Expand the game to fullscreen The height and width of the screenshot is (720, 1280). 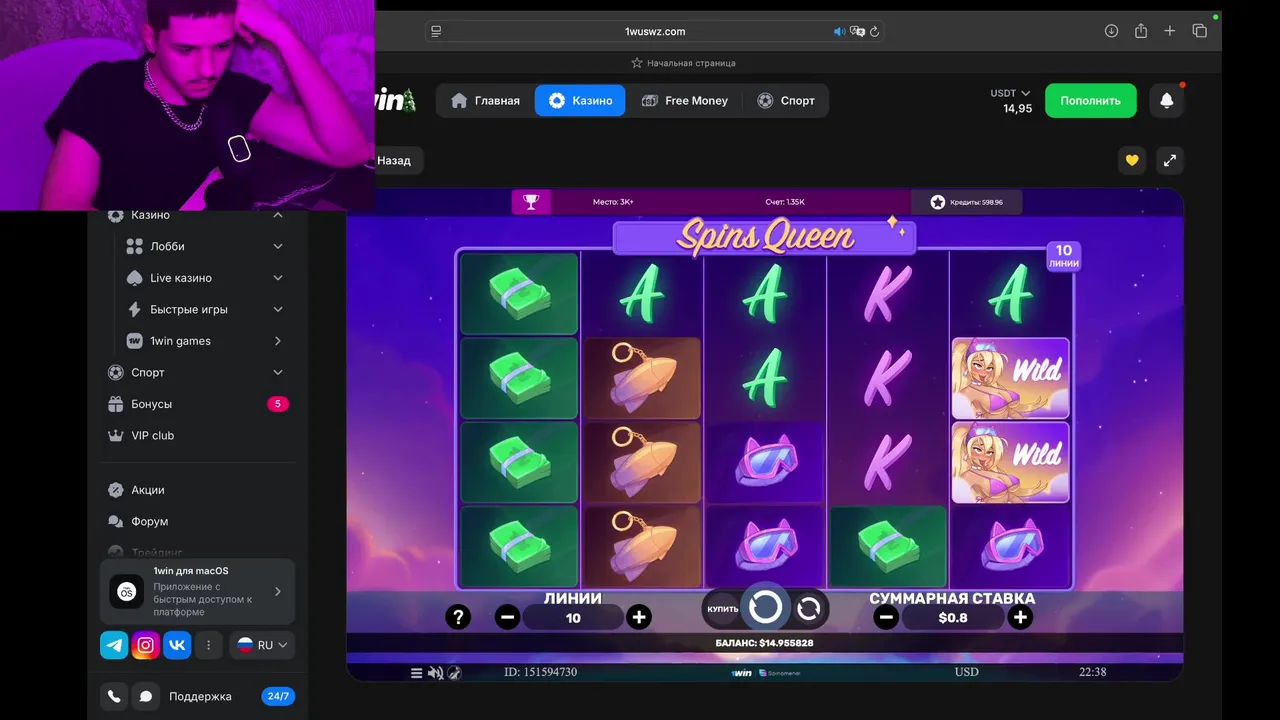coord(1170,160)
